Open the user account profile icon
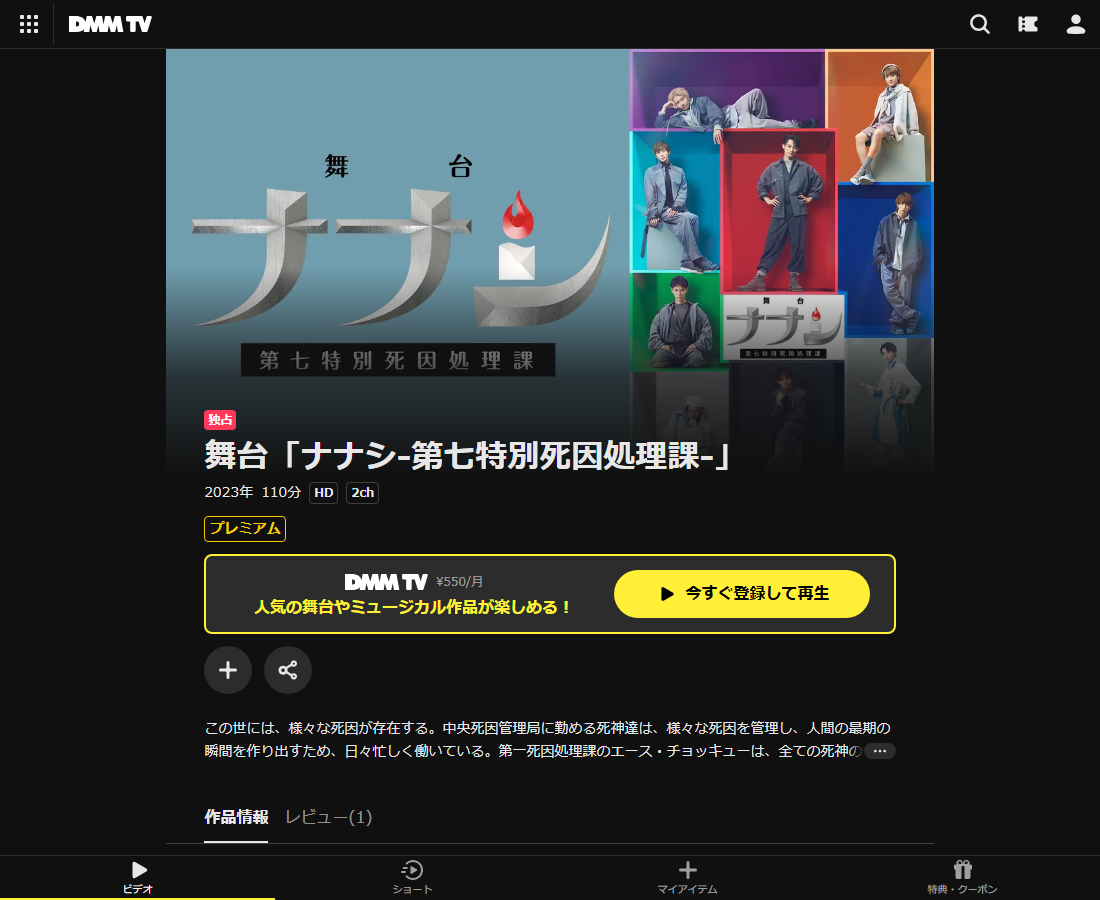Screen dimensions: 1100x900 pos(1075,25)
